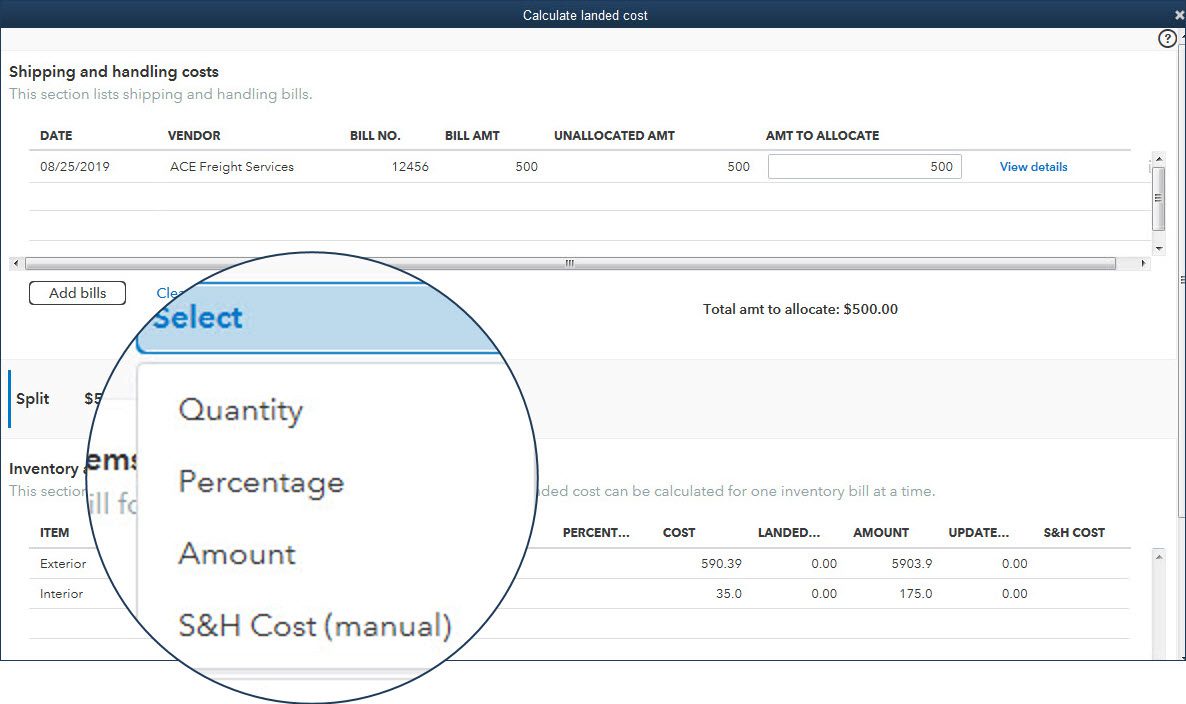This screenshot has height=704, width=1186.
Task: Open View details link for ACE Freight
Action: (1033, 167)
